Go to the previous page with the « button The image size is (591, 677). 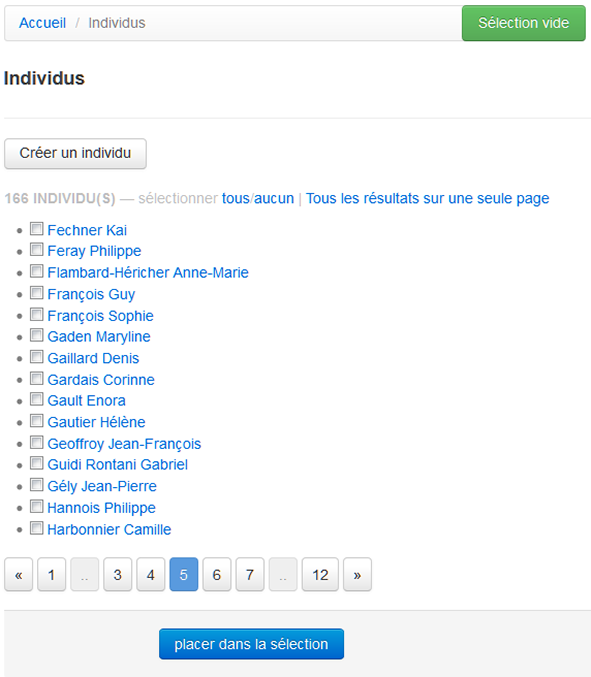click(19, 574)
